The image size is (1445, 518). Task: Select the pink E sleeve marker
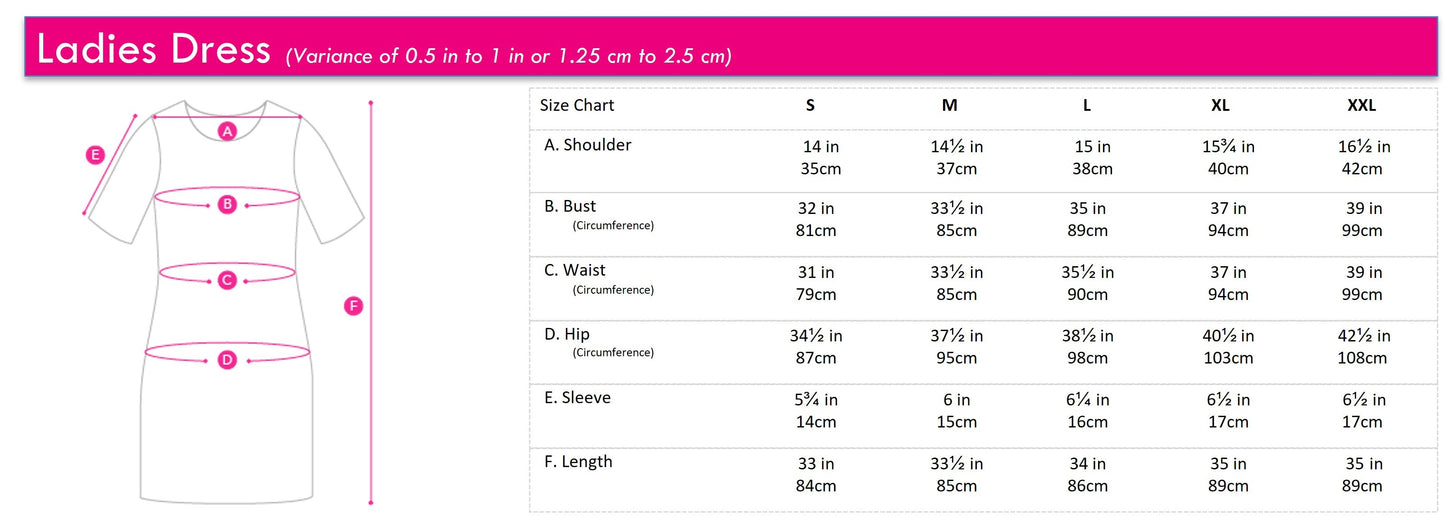point(95,155)
